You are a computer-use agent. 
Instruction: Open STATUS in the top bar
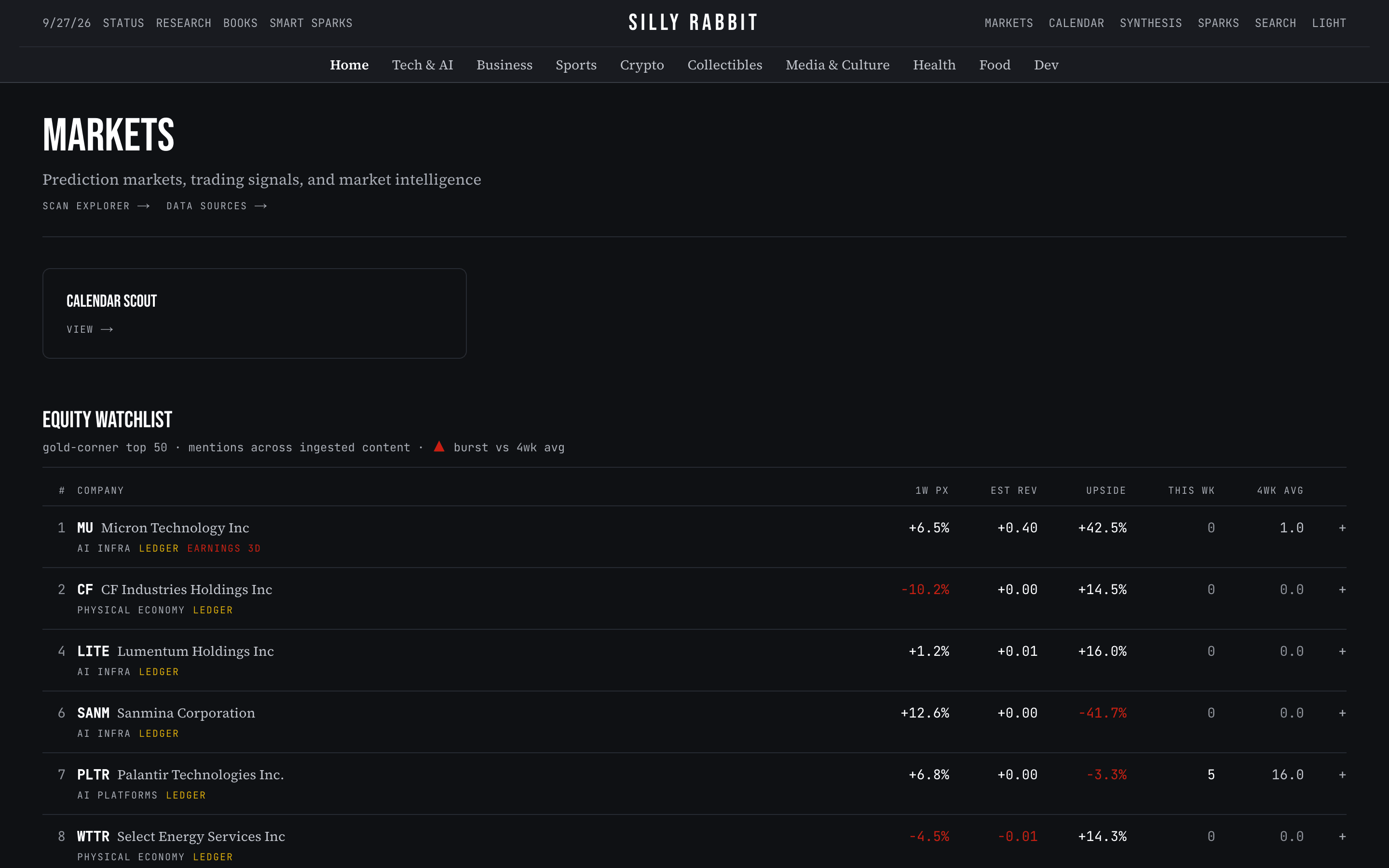coord(123,23)
